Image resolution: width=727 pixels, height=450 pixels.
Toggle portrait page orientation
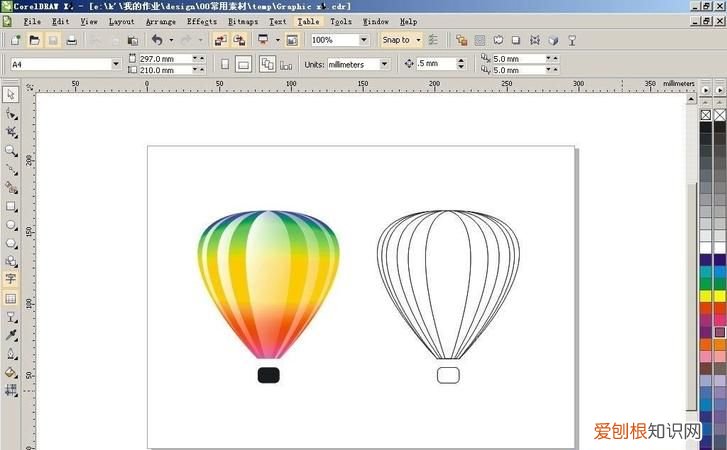point(224,64)
